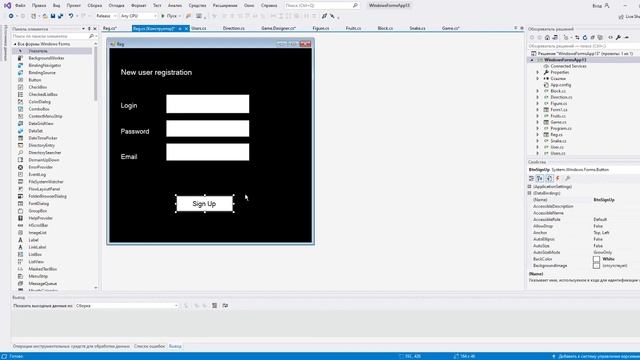The width and height of the screenshot is (640, 360).
Task: Click the property pages wrench icon in Properties window
Action: pos(567,178)
